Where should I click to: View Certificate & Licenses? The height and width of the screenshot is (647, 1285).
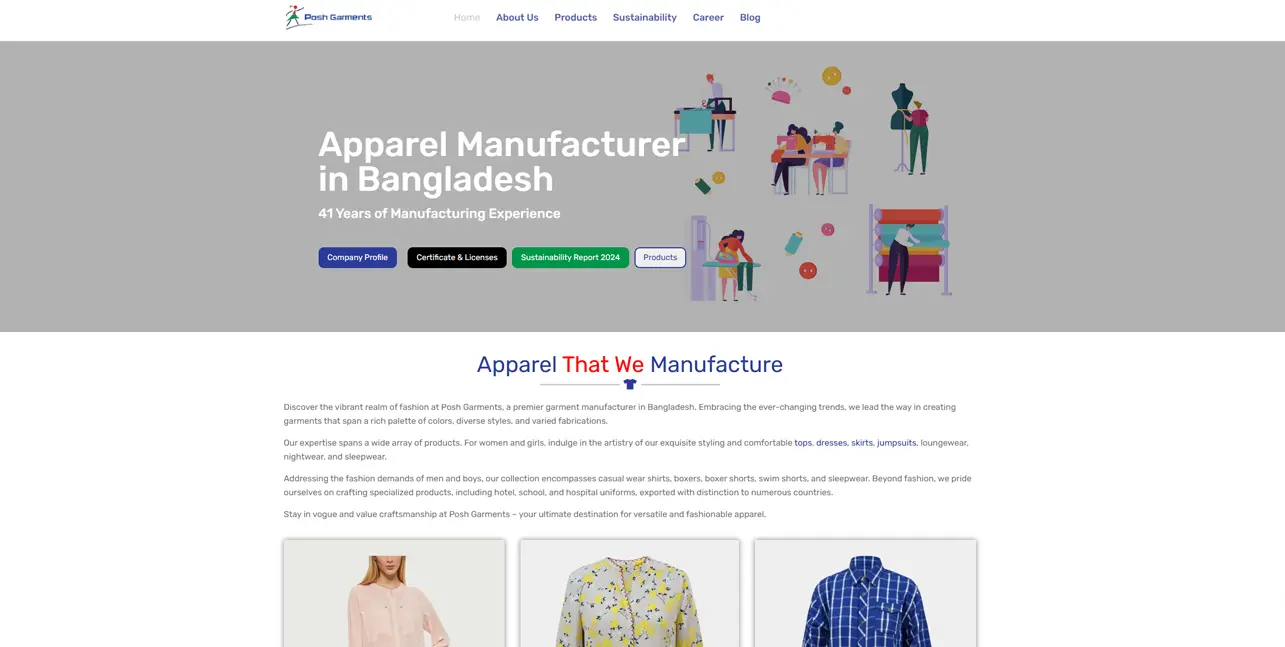(x=457, y=257)
